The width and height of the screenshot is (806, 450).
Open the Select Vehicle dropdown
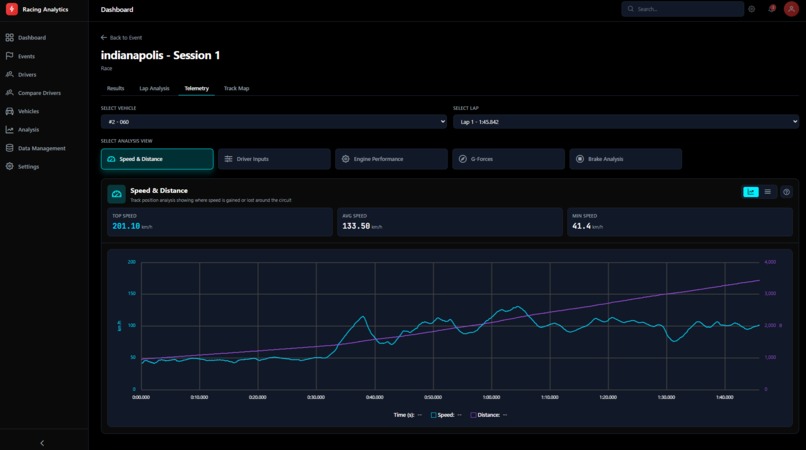[x=273, y=122]
